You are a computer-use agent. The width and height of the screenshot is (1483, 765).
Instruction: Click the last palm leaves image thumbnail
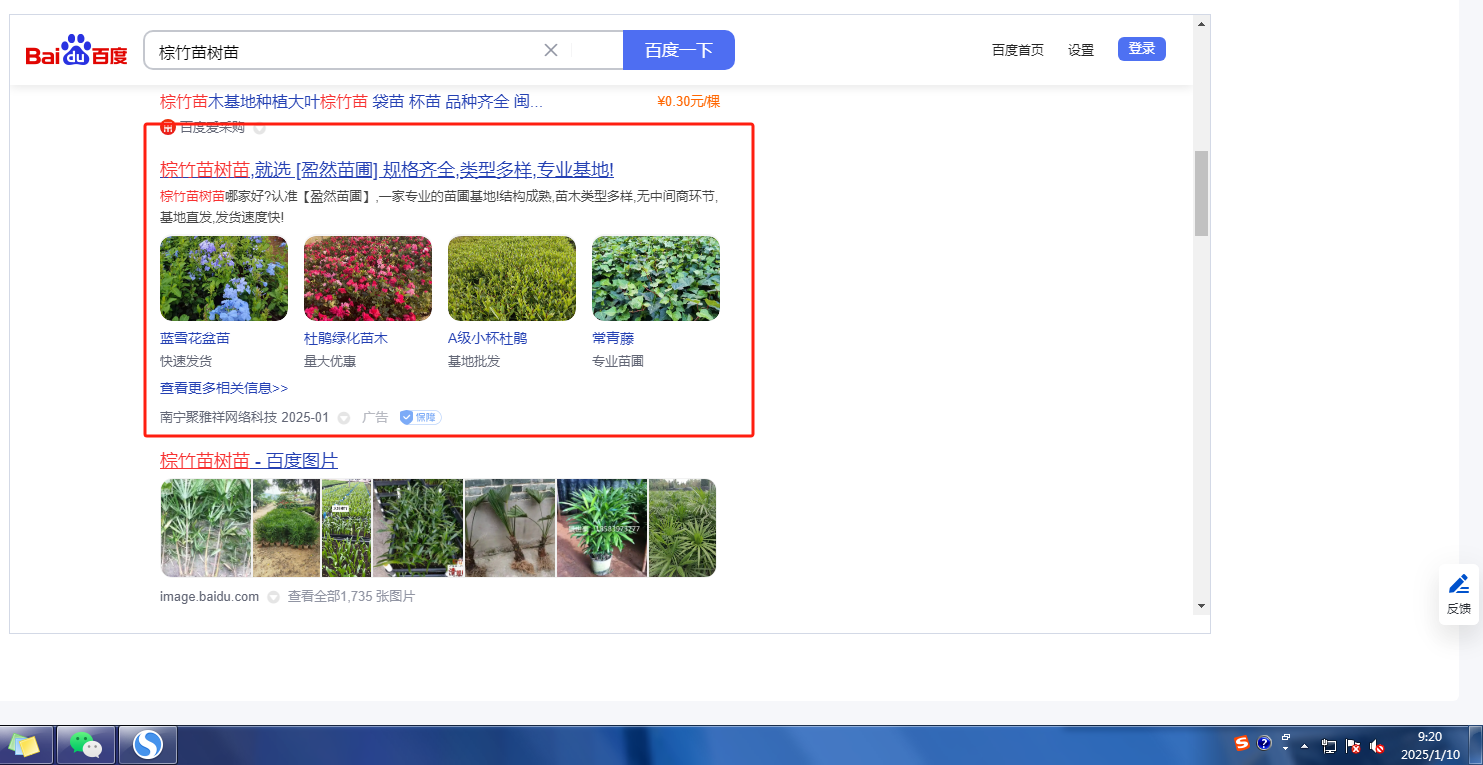tap(683, 528)
